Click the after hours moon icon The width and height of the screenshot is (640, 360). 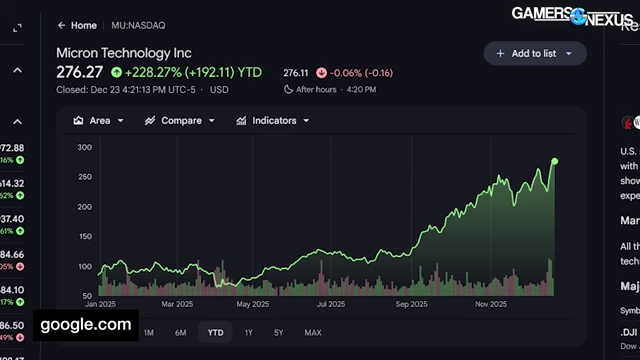coord(288,89)
